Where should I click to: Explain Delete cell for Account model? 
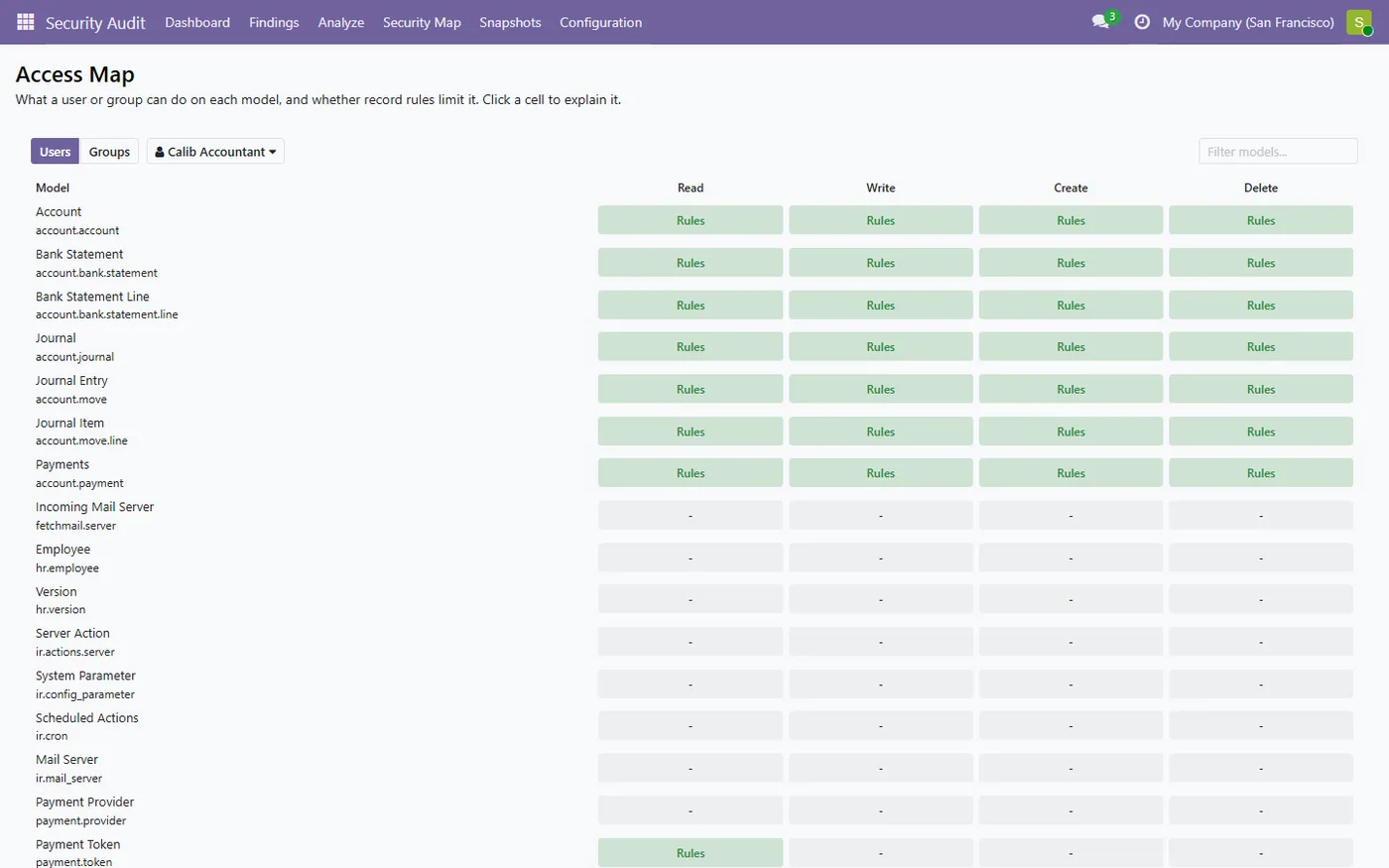click(x=1261, y=220)
